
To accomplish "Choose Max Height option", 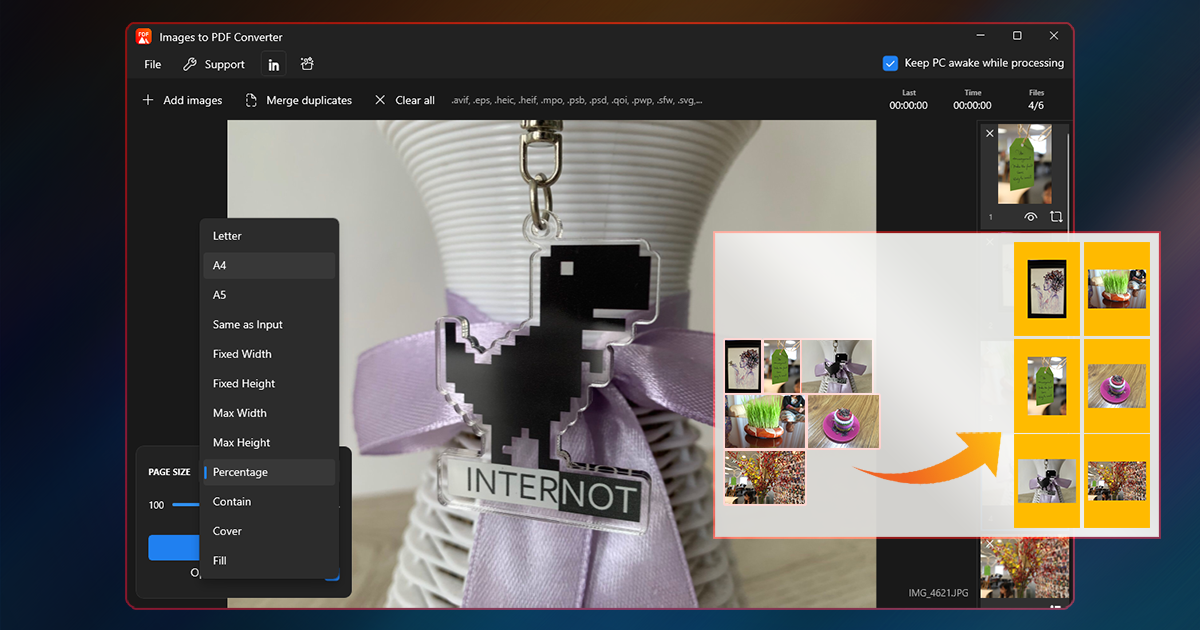I will point(269,442).
